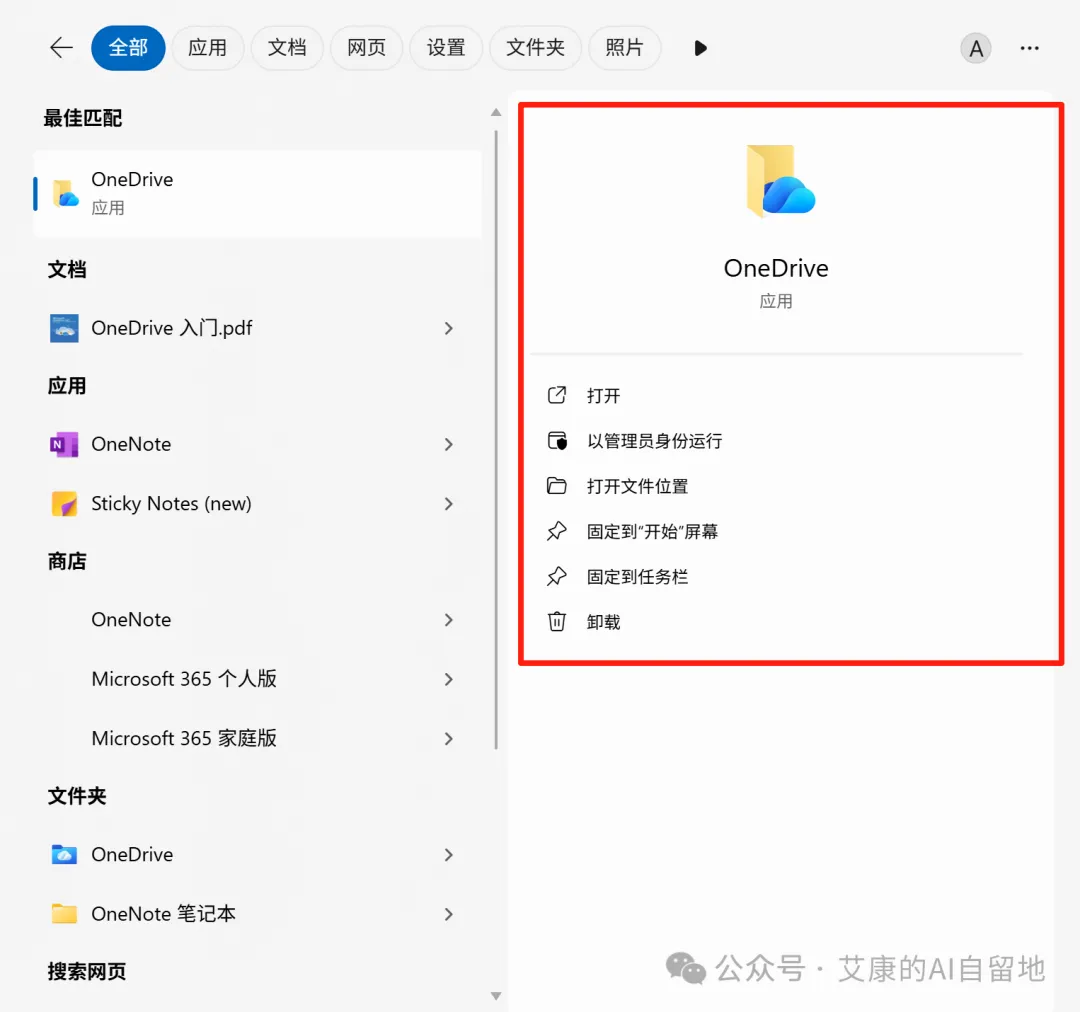Switch to the 文件夹 filter tab
Viewport: 1080px width, 1012px height.
535,48
